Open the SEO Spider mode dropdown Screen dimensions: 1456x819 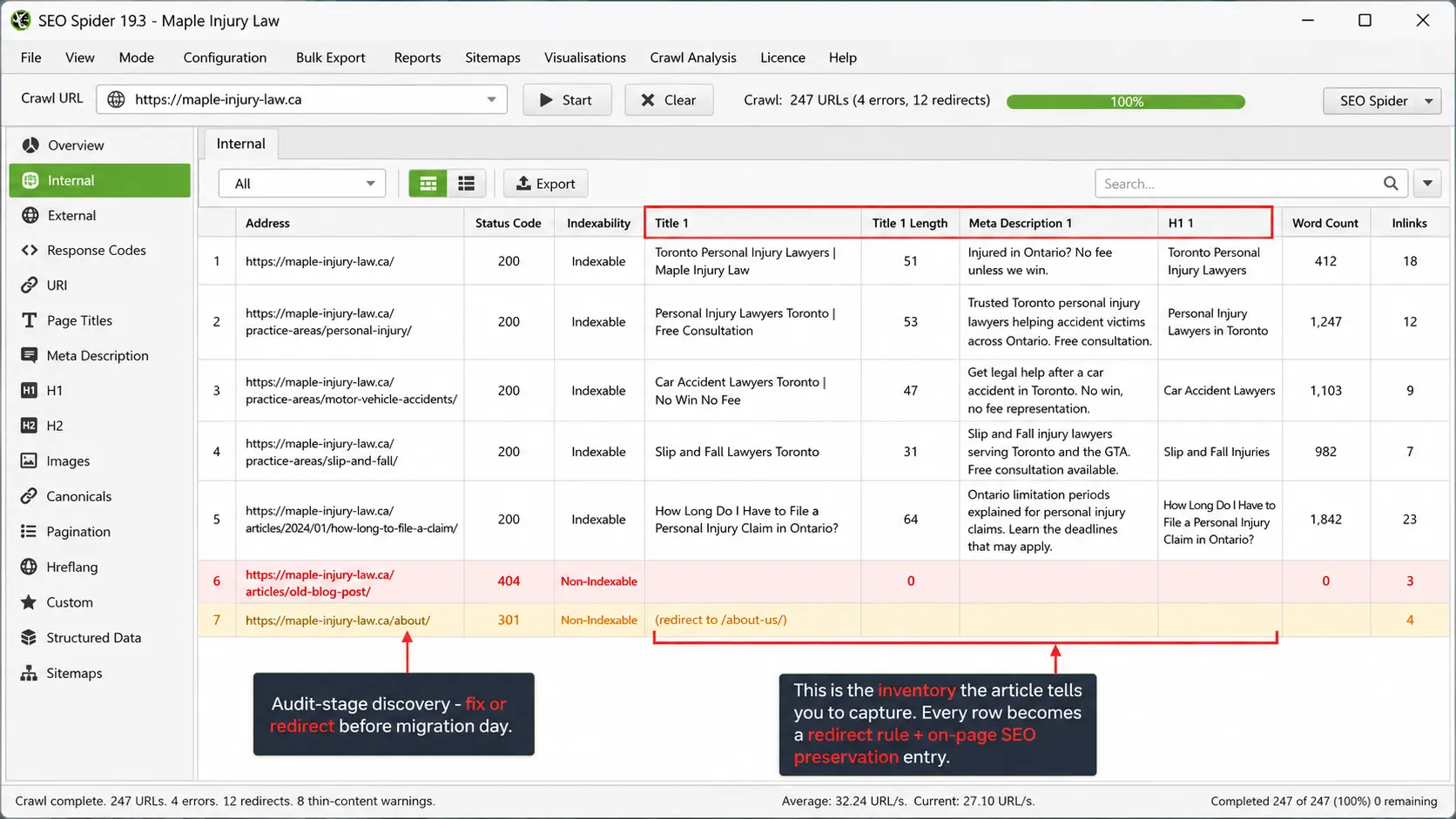point(1382,100)
